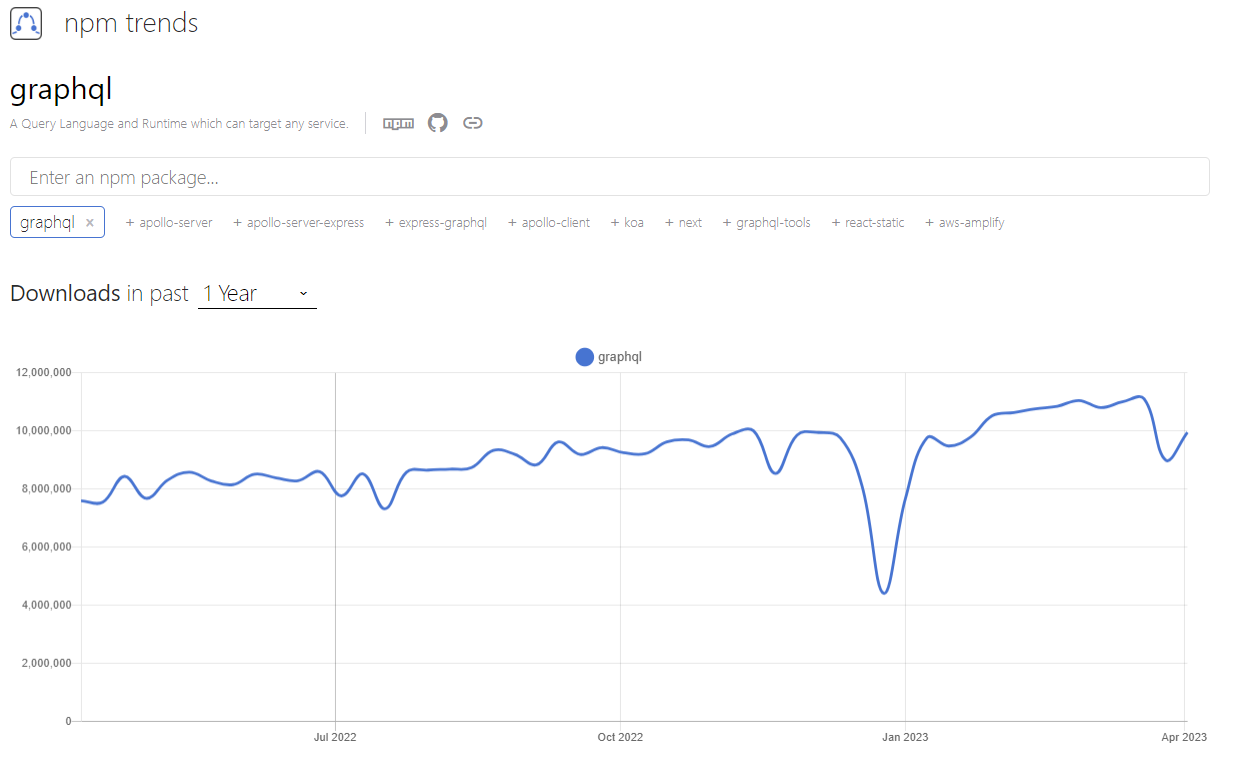Image resolution: width=1244 pixels, height=783 pixels.
Task: Add apollo-client to comparison
Action: coord(549,223)
